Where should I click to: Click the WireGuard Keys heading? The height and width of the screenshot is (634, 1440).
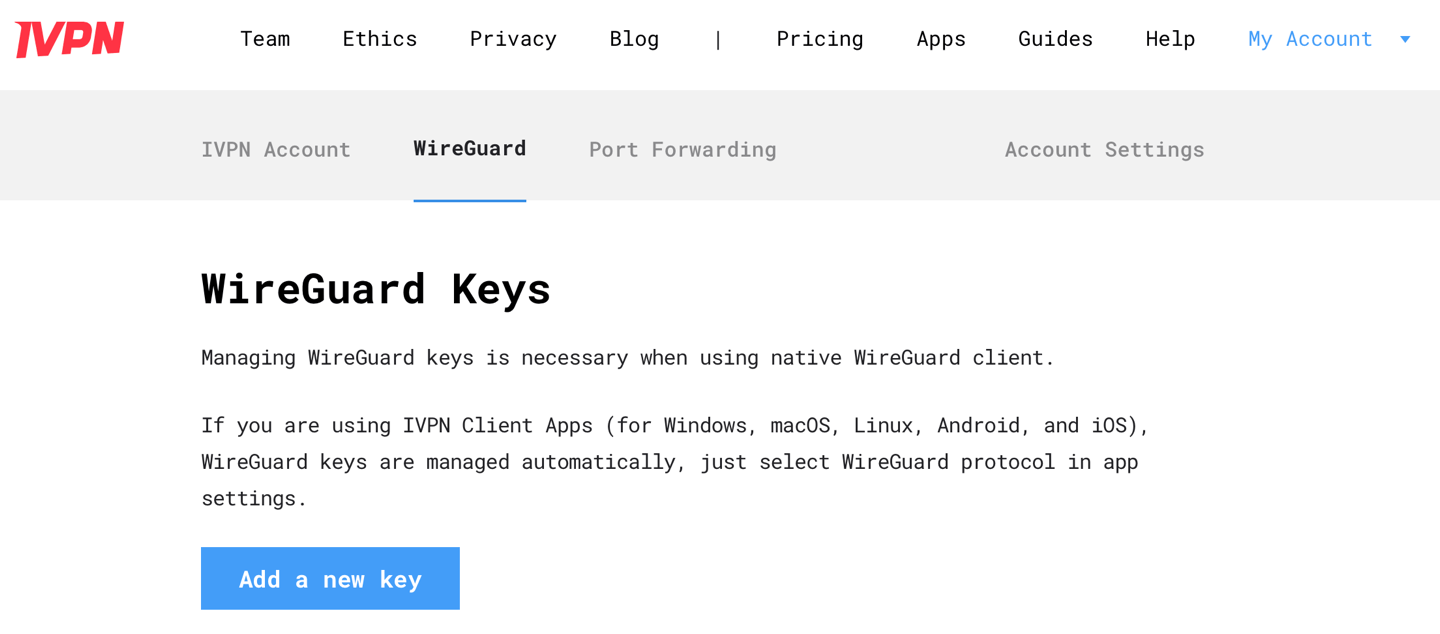click(375, 289)
